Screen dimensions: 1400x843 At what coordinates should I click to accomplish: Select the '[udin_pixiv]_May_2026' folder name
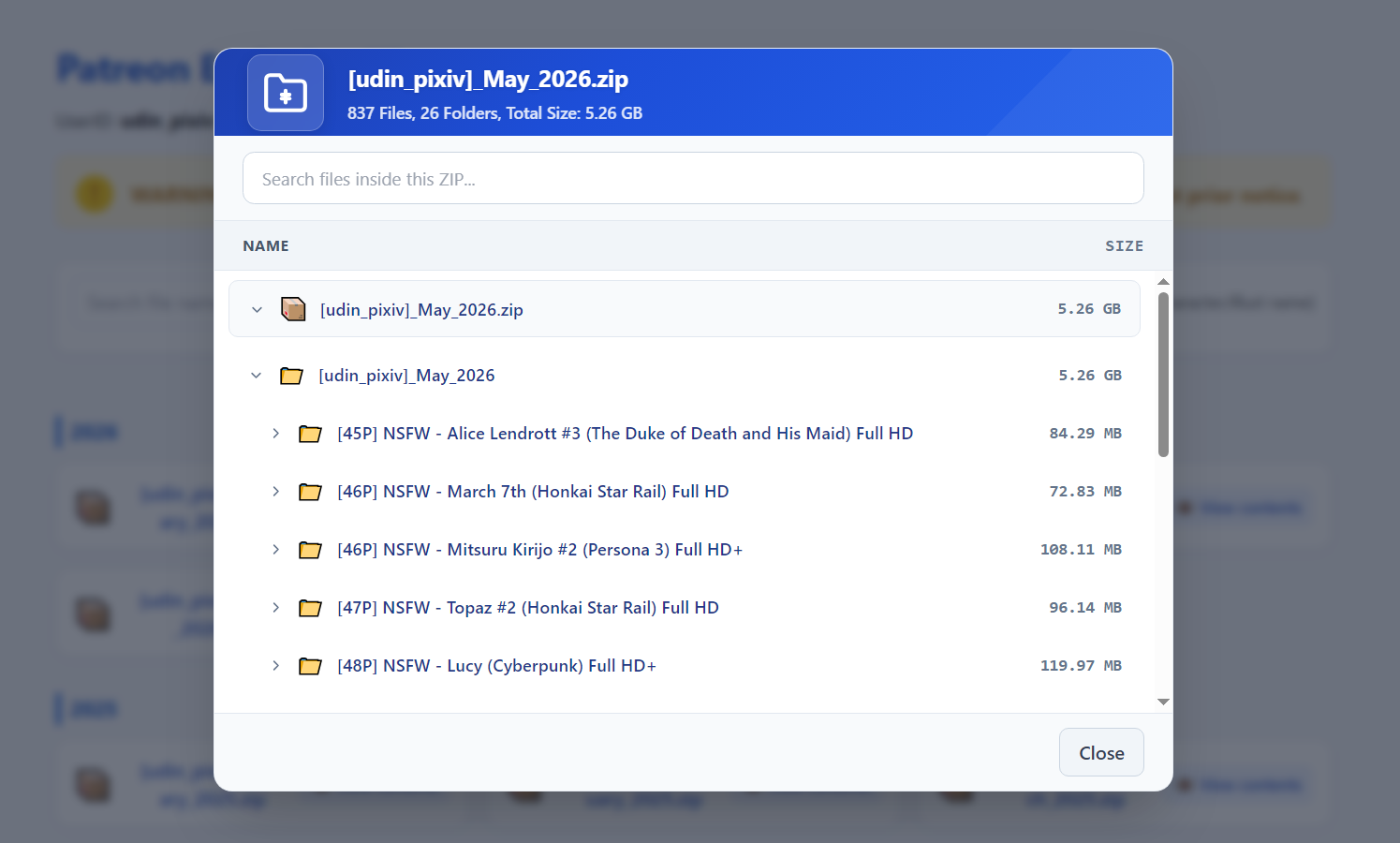pos(406,376)
